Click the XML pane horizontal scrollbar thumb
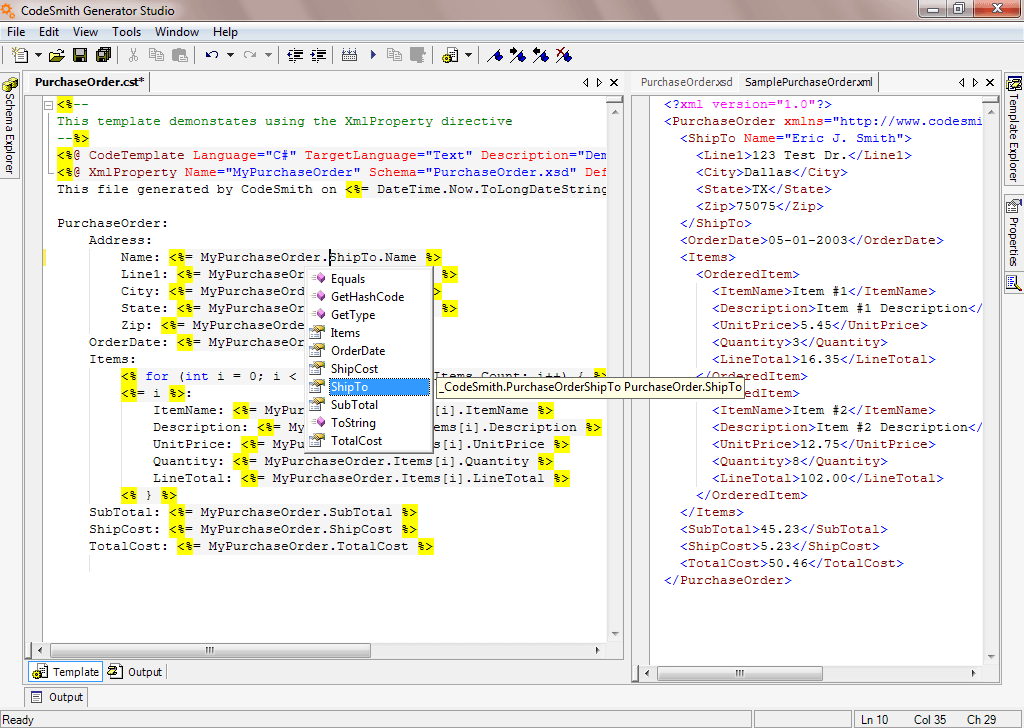 point(739,673)
